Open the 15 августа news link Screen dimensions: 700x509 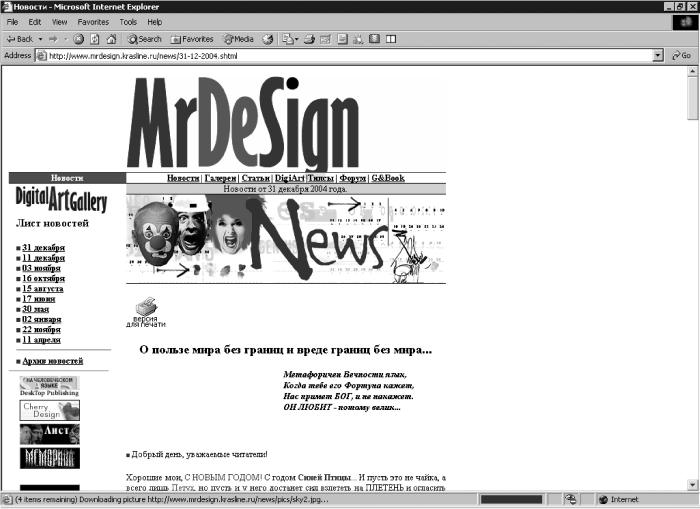43,288
